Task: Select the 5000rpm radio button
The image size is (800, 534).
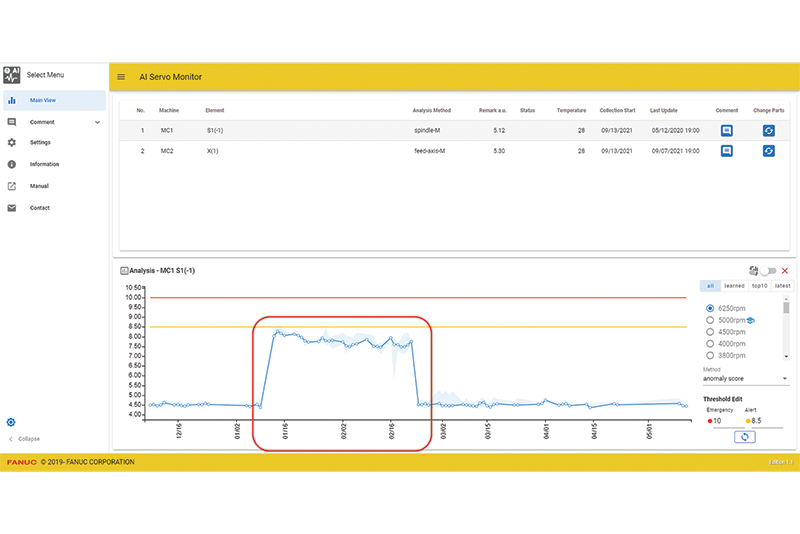Action: pos(710,320)
